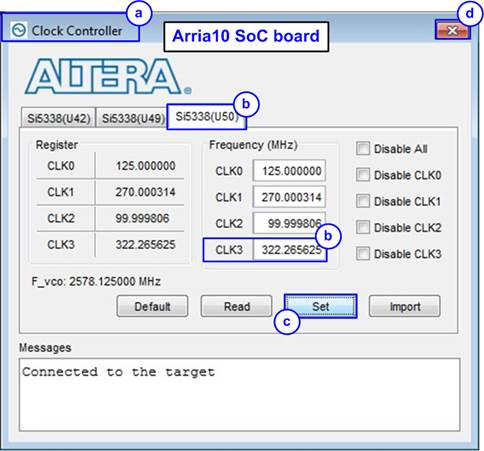
Task: Select the Si5338(U50) tab
Action: [207, 117]
